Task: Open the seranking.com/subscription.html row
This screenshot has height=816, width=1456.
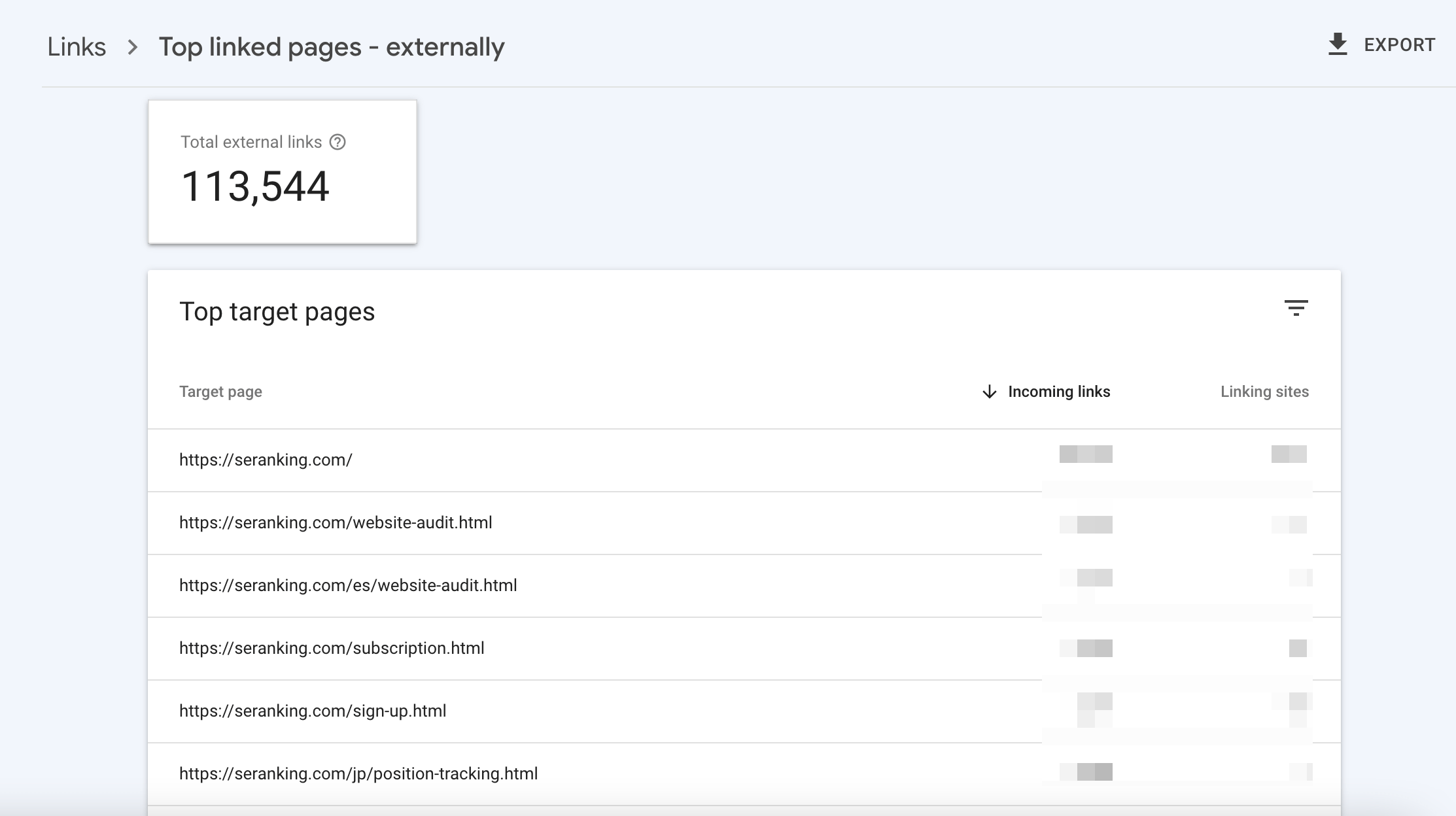Action: click(x=744, y=649)
